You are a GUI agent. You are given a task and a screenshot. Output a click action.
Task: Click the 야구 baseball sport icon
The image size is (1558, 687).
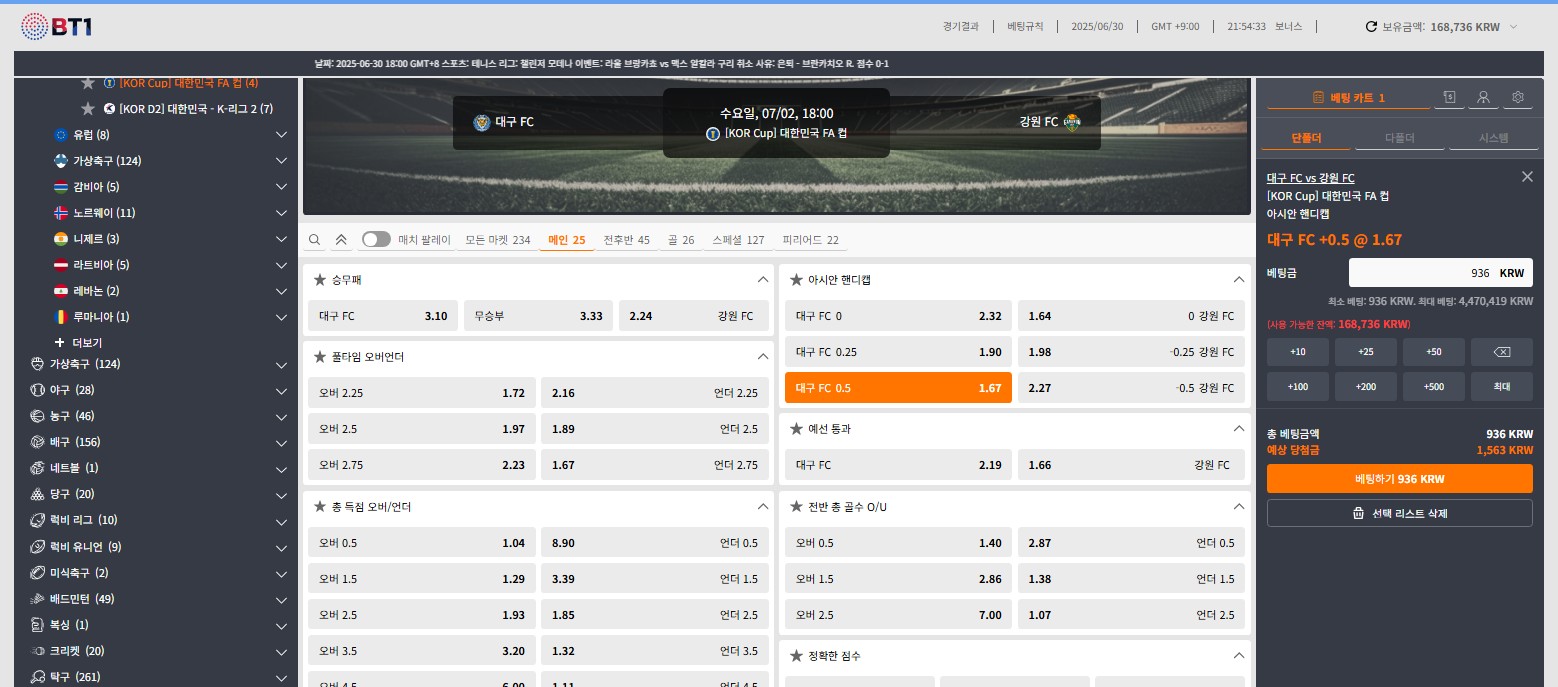37,390
